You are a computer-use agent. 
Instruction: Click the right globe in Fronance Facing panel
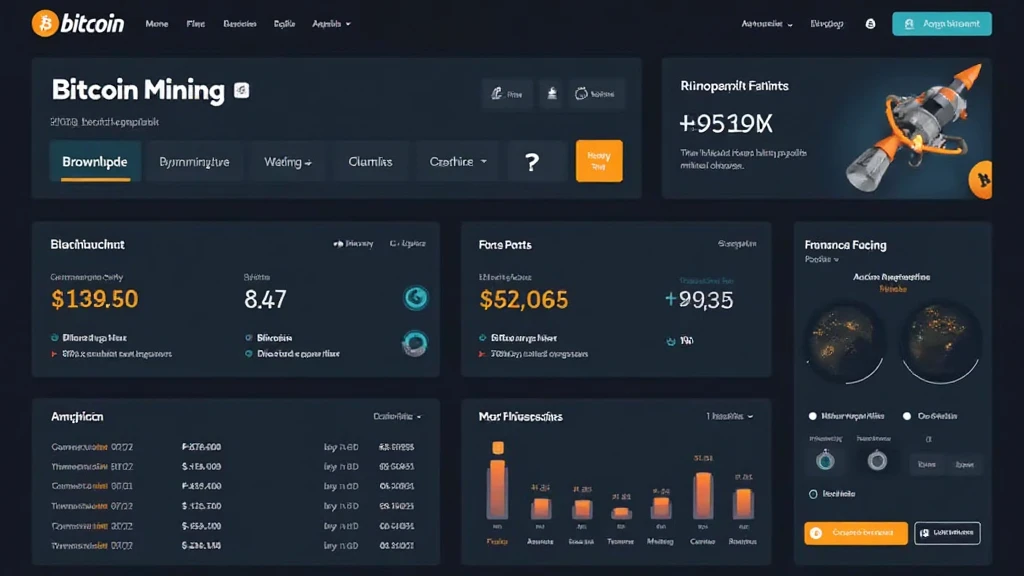940,343
